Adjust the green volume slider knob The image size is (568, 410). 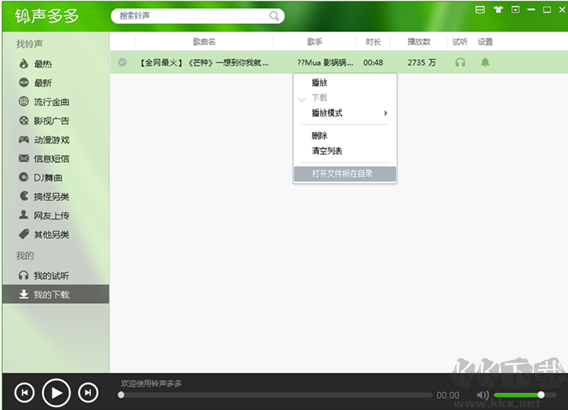point(541,395)
